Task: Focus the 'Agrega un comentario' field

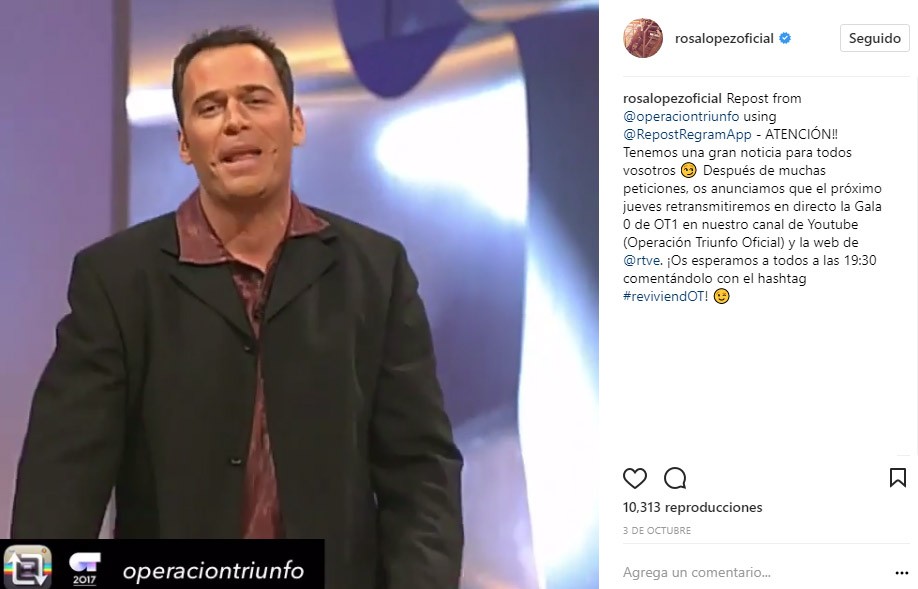Action: tap(755, 573)
